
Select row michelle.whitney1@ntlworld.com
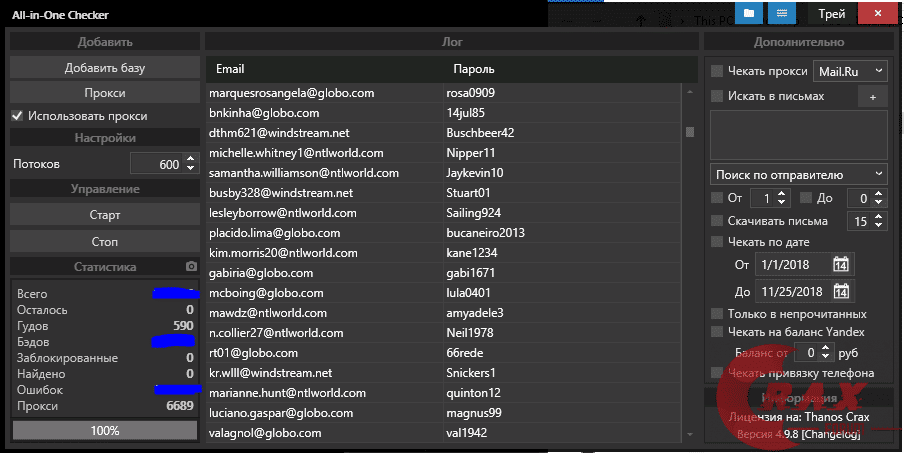click(x=443, y=153)
